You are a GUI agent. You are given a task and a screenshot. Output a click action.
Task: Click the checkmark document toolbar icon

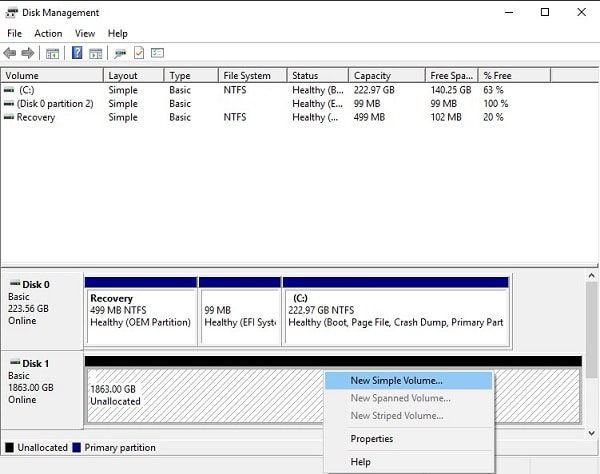[x=139, y=53]
